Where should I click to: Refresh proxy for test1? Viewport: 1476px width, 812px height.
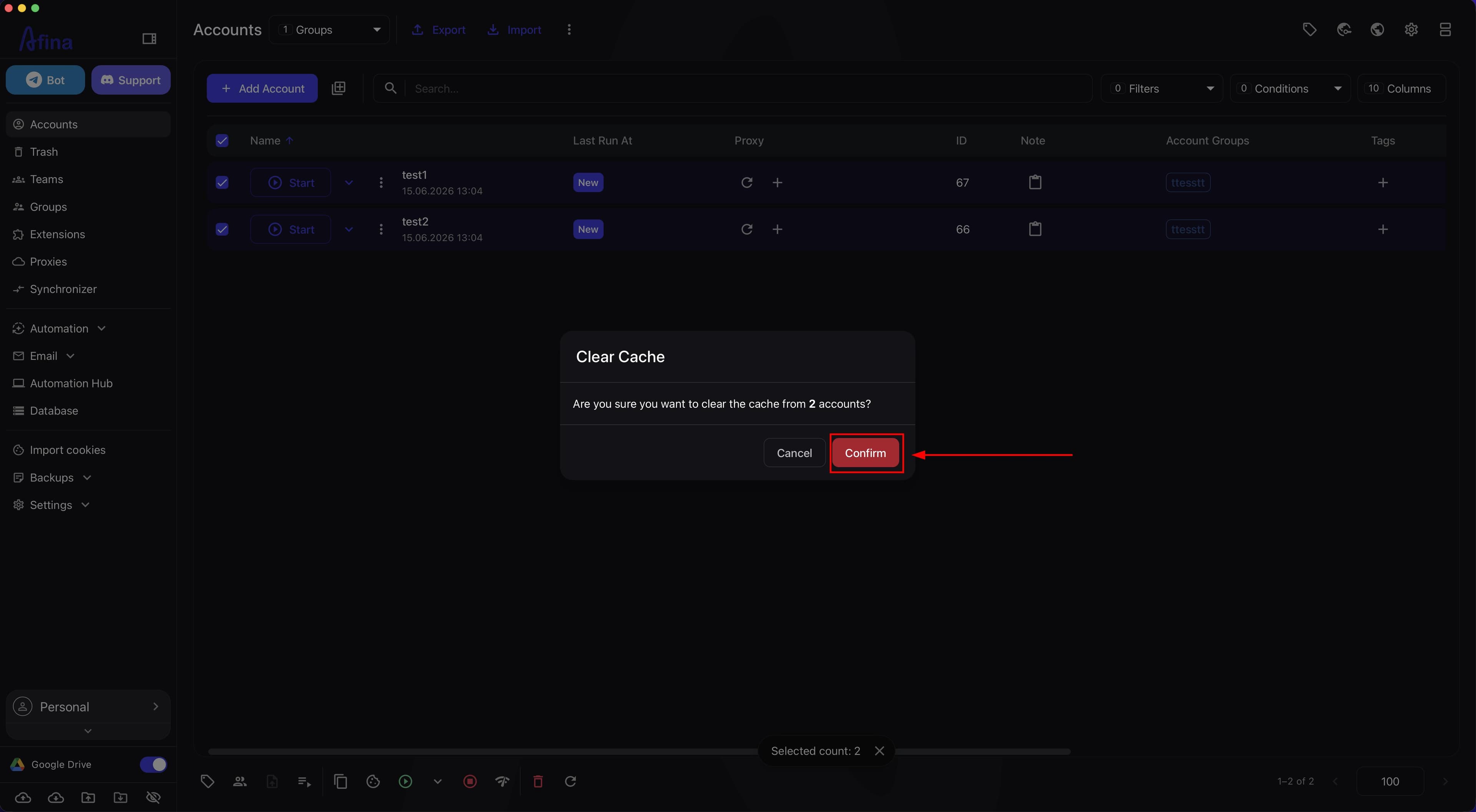[746, 182]
